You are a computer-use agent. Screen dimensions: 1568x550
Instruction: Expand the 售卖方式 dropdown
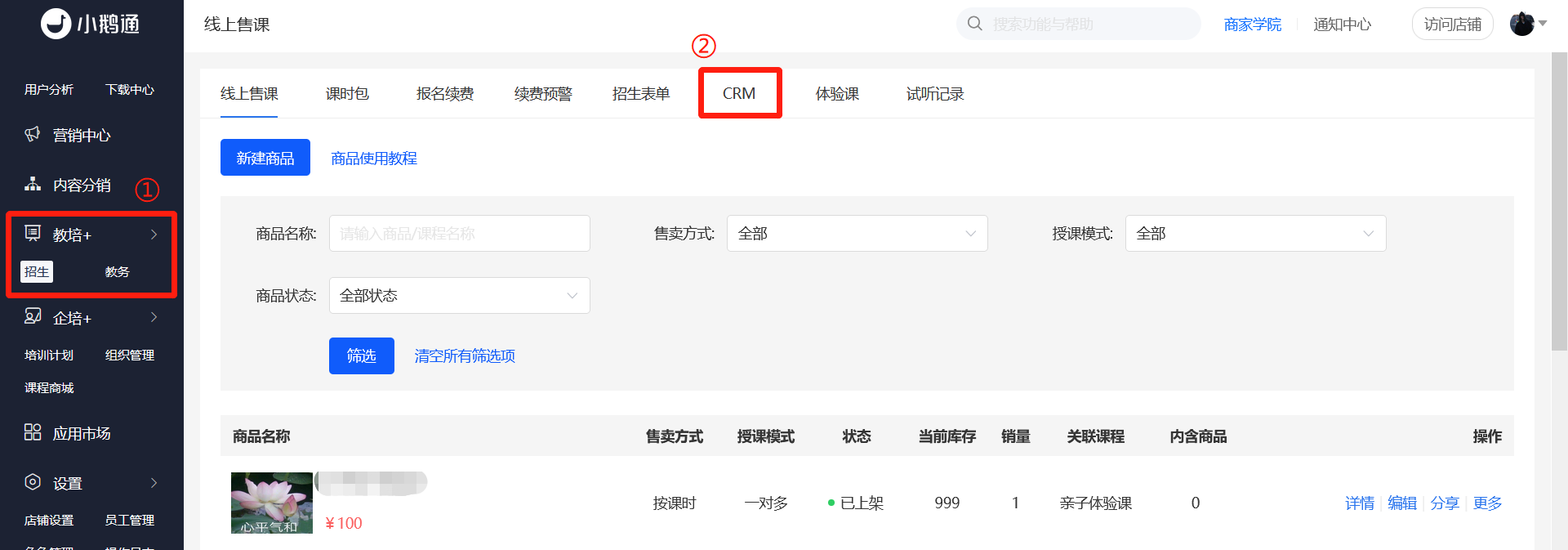[857, 234]
